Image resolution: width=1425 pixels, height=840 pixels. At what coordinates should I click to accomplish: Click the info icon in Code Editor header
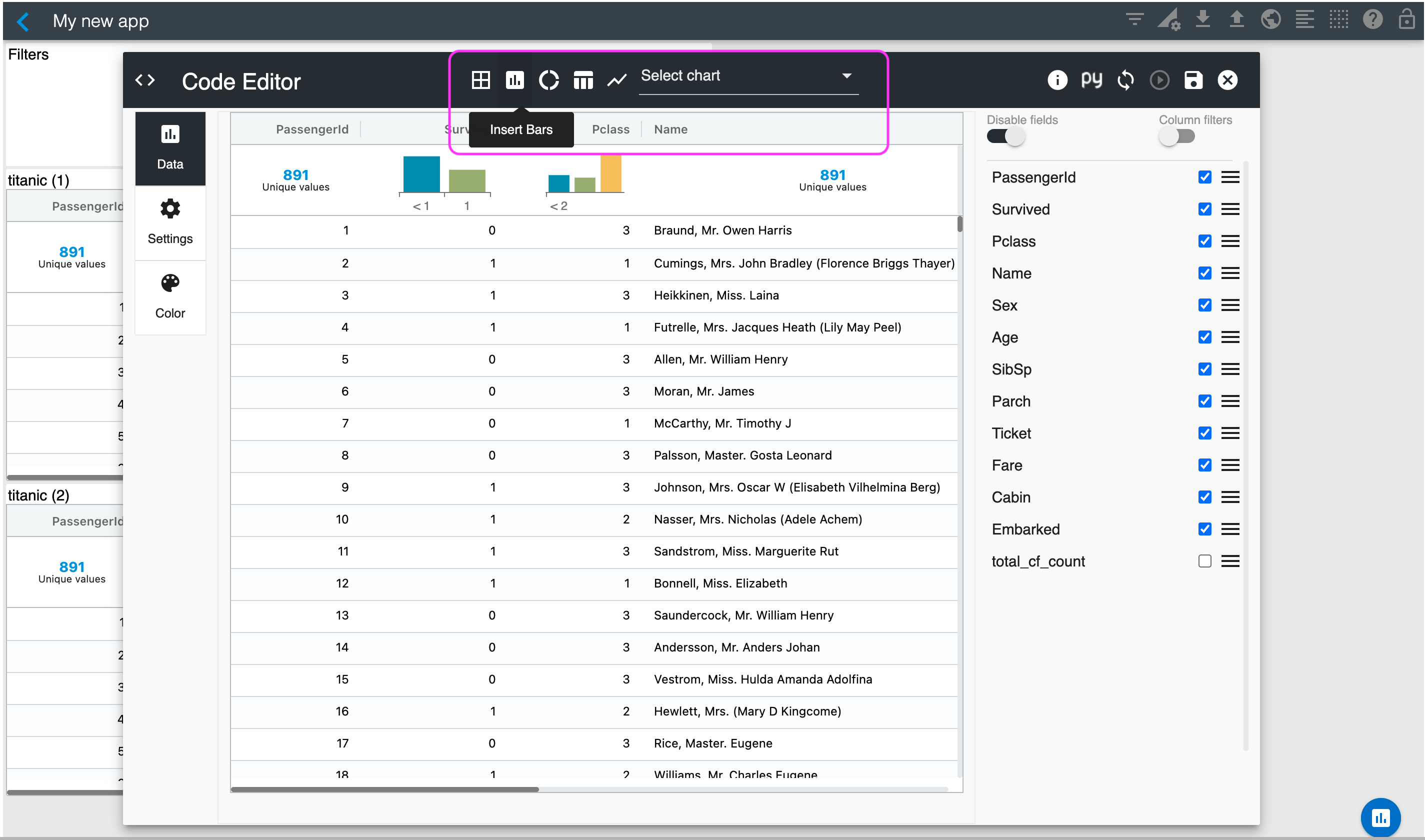coord(1056,80)
